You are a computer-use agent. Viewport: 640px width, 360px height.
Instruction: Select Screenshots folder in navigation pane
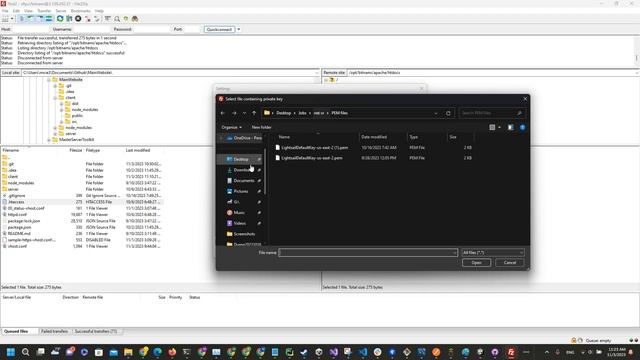tap(244, 234)
